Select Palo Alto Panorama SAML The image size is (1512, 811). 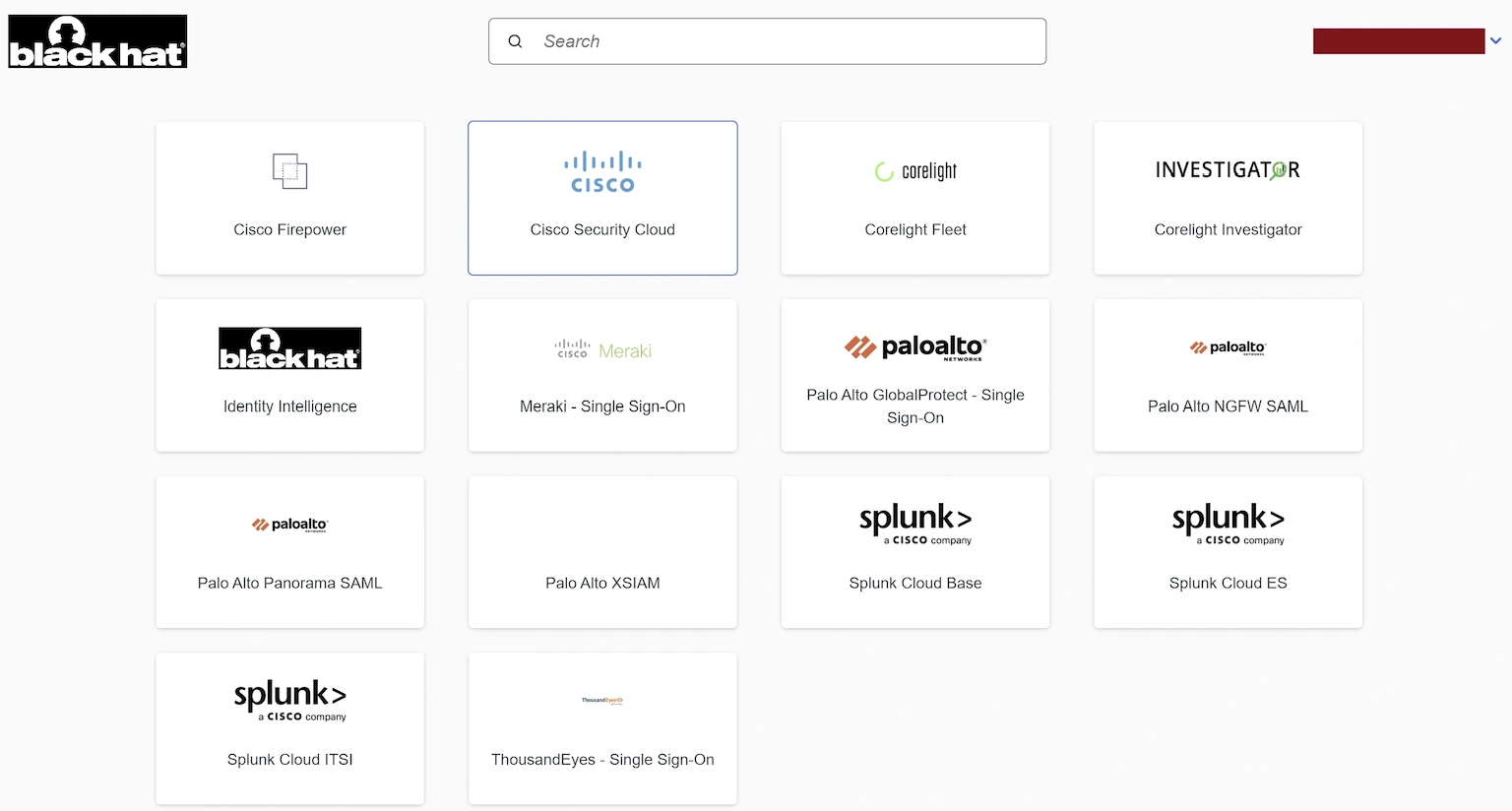tap(289, 552)
